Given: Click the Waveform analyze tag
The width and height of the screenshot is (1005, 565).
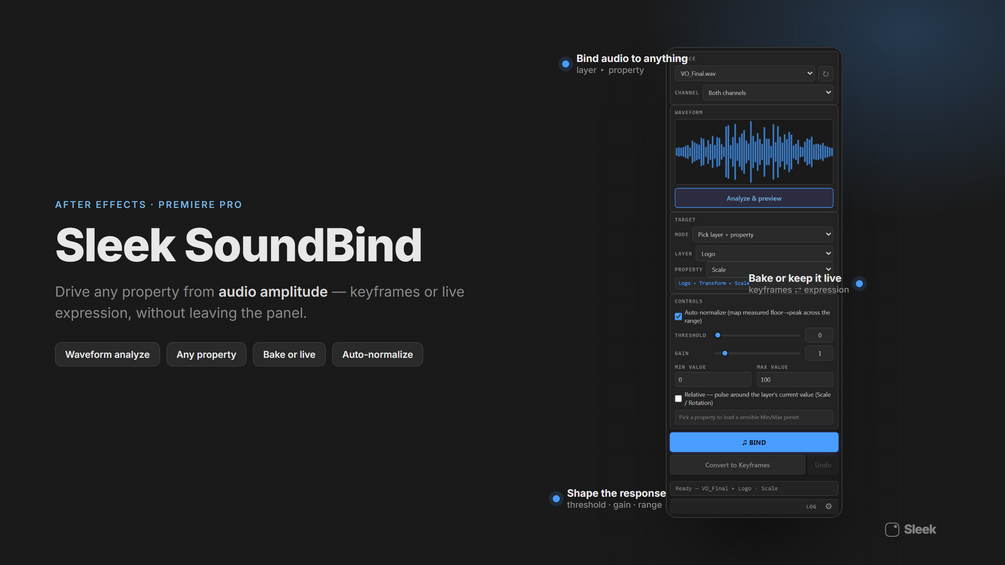Looking at the screenshot, I should pos(107,354).
